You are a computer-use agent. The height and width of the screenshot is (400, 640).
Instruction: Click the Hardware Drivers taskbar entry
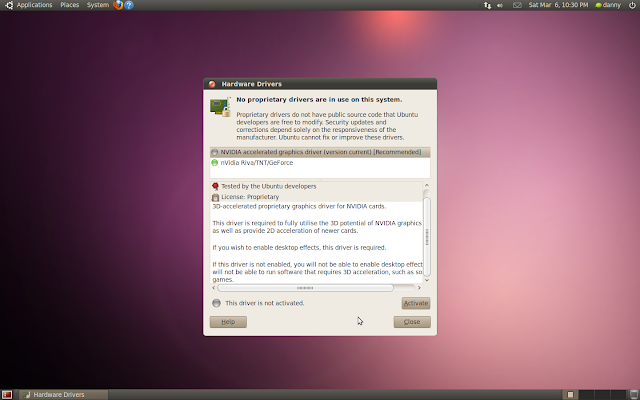coord(64,394)
